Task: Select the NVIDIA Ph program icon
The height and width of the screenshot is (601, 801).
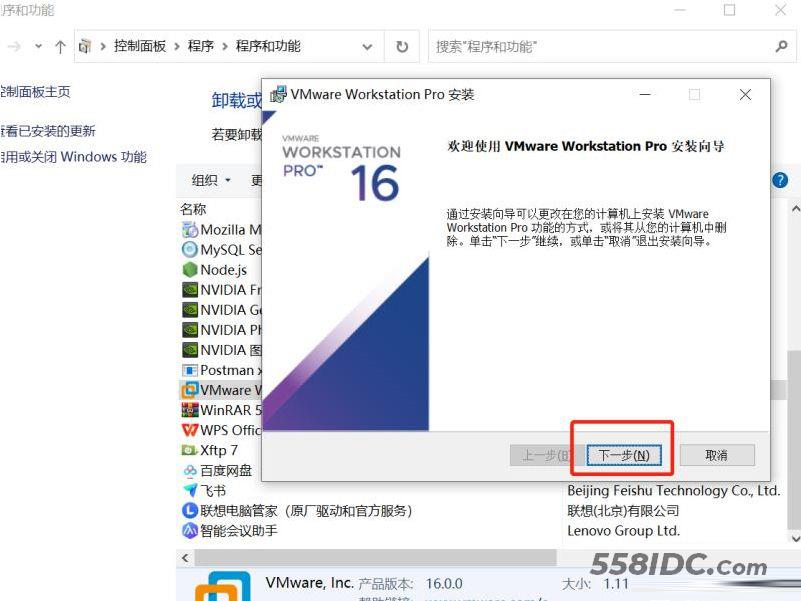Action: (190, 330)
